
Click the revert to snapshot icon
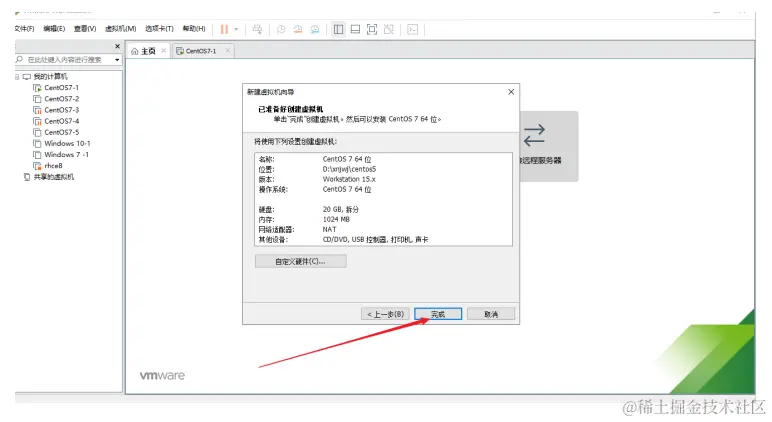[x=298, y=30]
